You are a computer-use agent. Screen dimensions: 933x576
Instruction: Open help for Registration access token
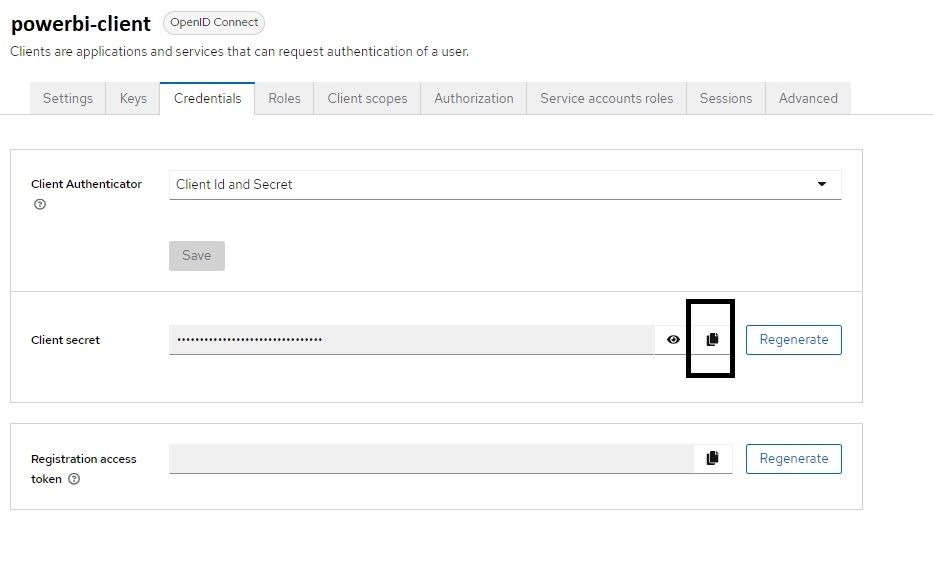pyautogui.click(x=74, y=479)
